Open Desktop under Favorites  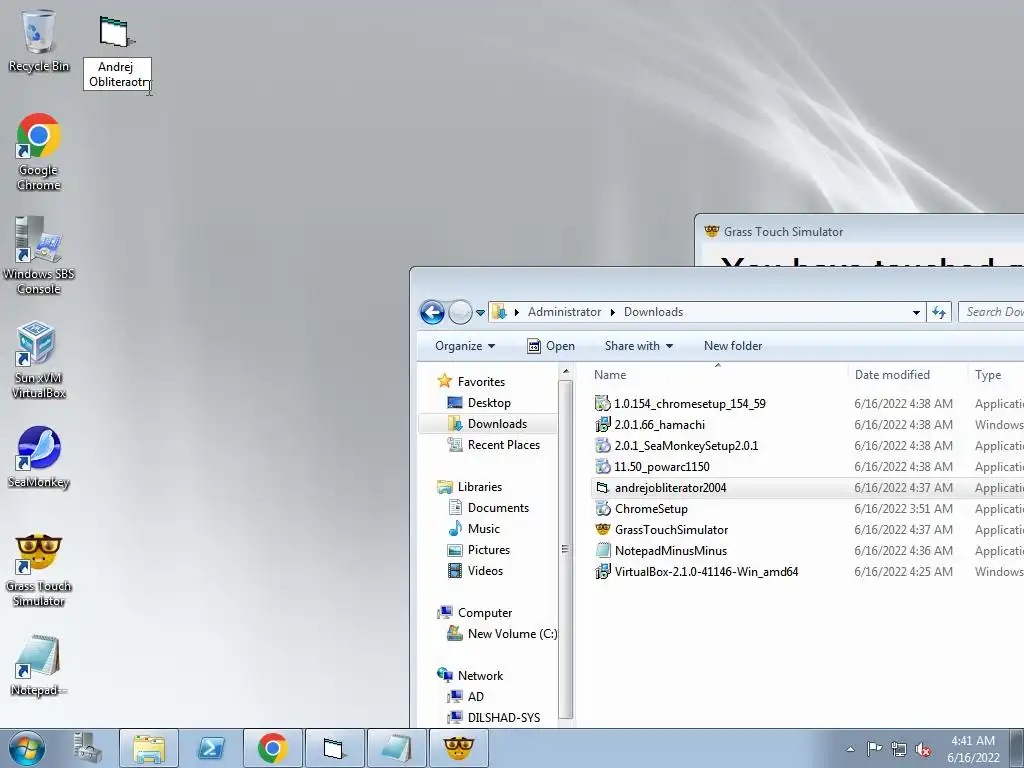488,403
